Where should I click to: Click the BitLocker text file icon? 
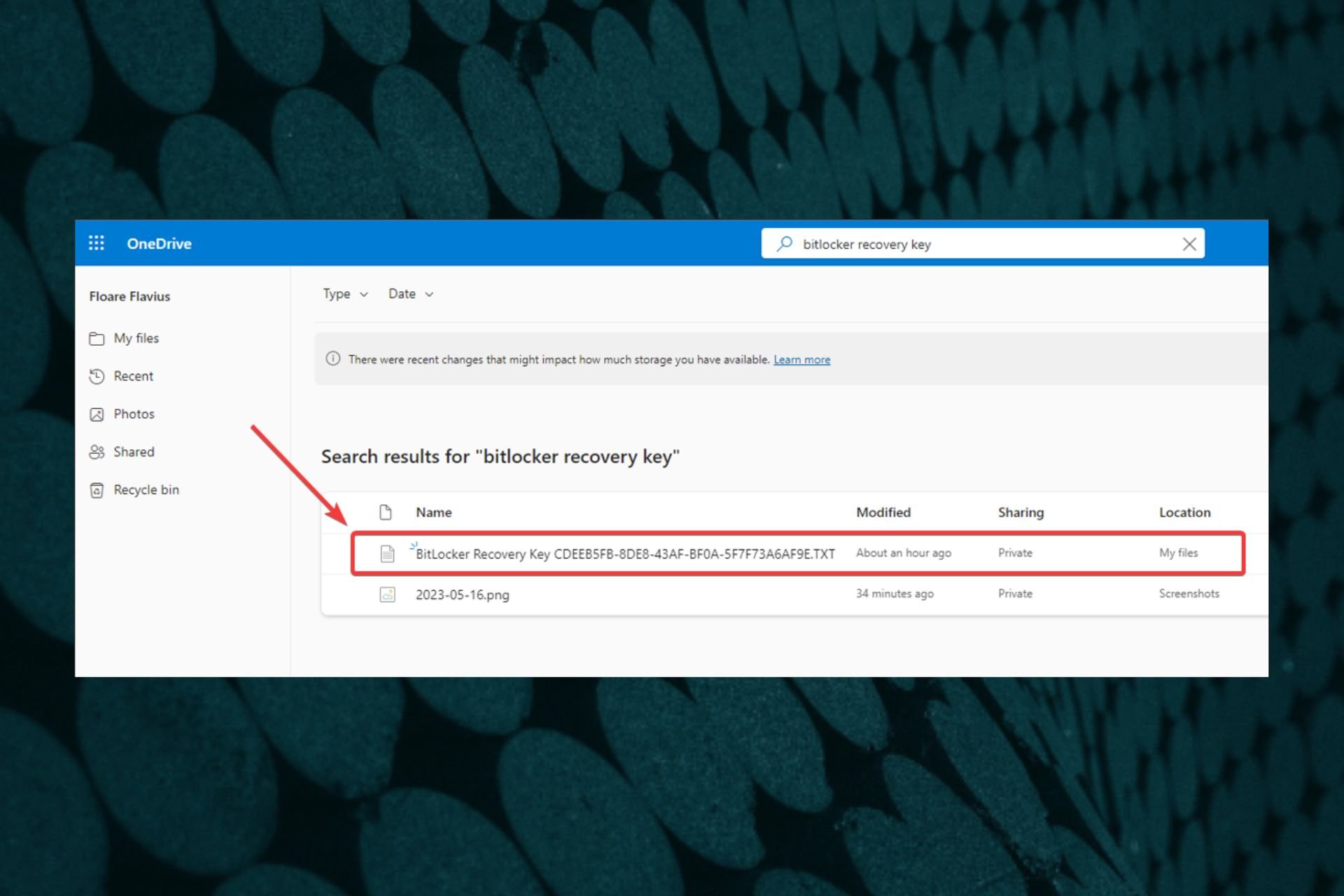tap(387, 554)
